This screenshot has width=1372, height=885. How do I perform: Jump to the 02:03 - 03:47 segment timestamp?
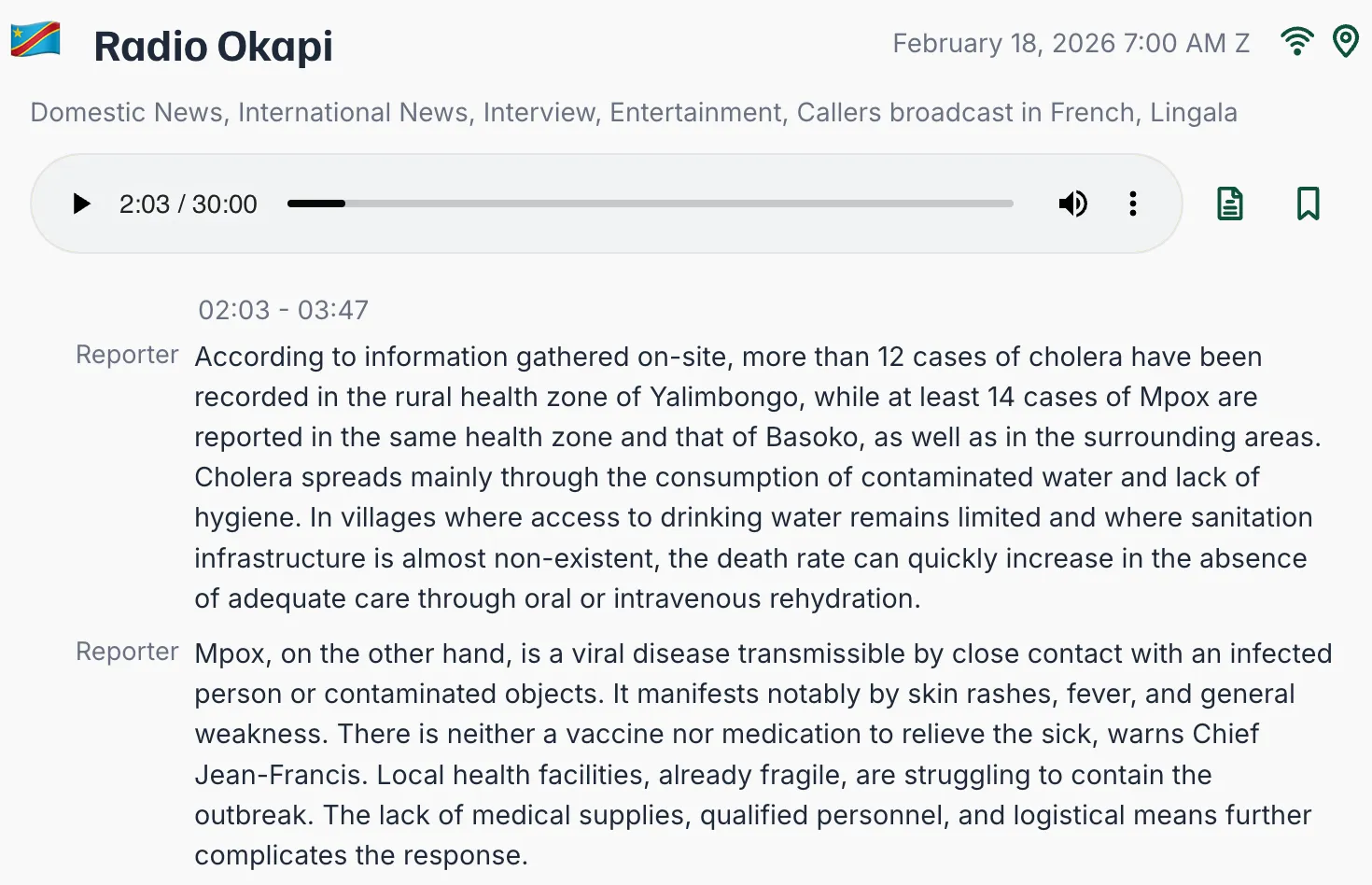coord(283,310)
